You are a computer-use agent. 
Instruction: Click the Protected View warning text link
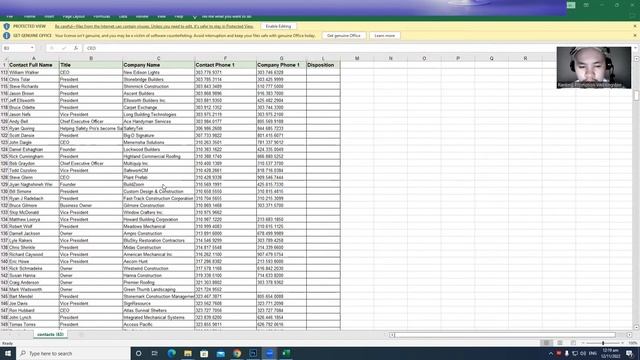[x=154, y=26]
